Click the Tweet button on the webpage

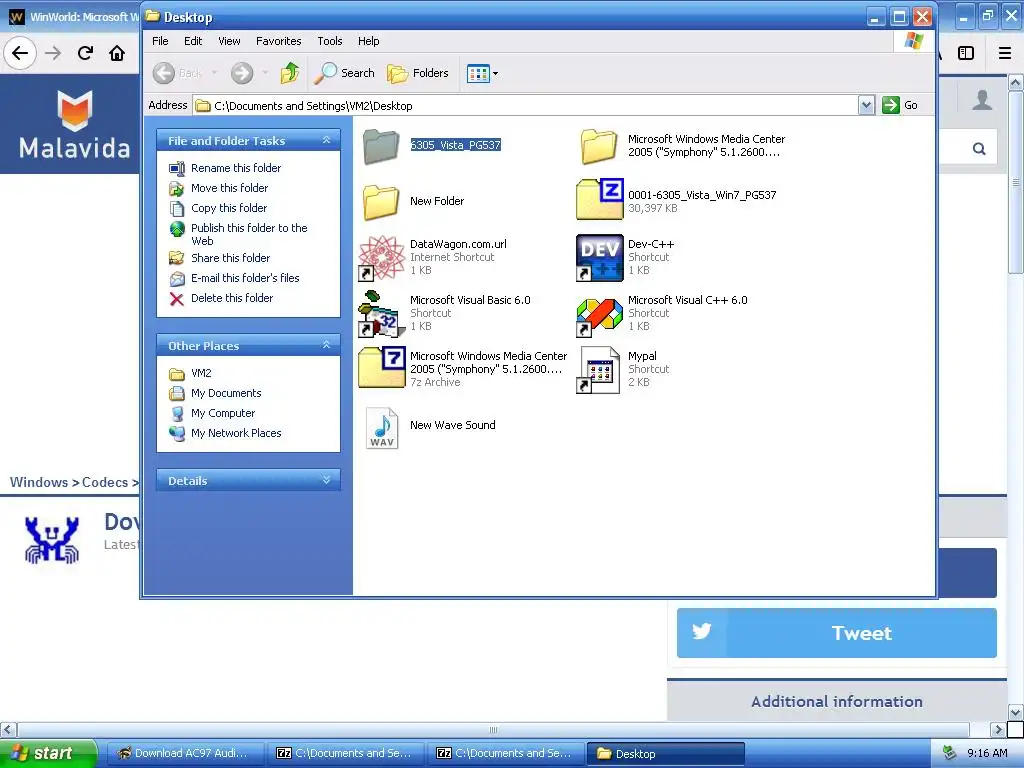(837, 633)
